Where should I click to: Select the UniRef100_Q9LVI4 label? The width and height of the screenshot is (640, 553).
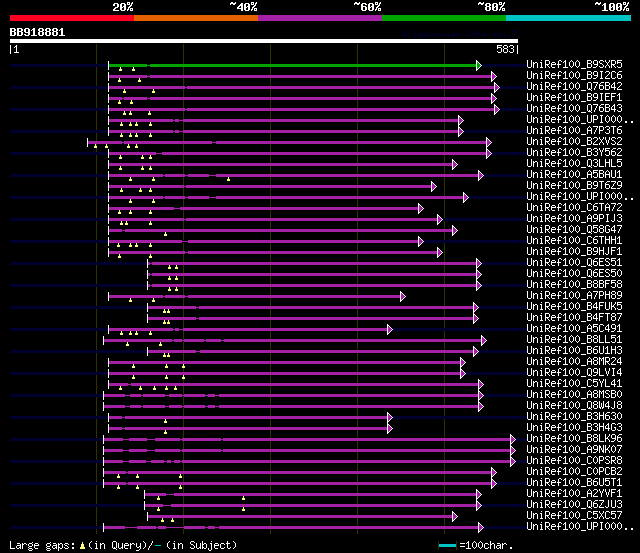point(574,373)
